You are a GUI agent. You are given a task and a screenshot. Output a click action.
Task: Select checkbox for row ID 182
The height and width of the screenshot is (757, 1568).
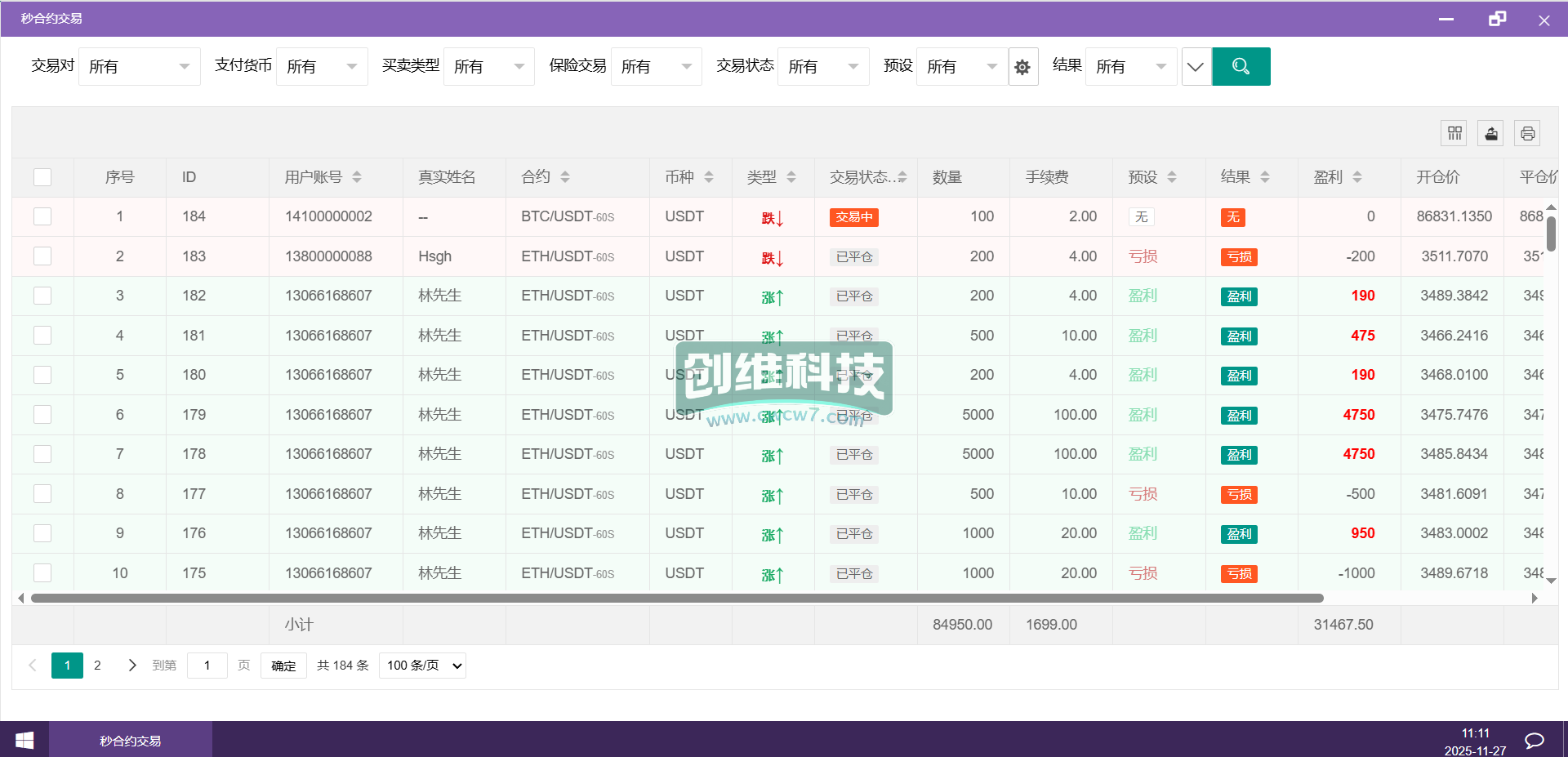42,296
